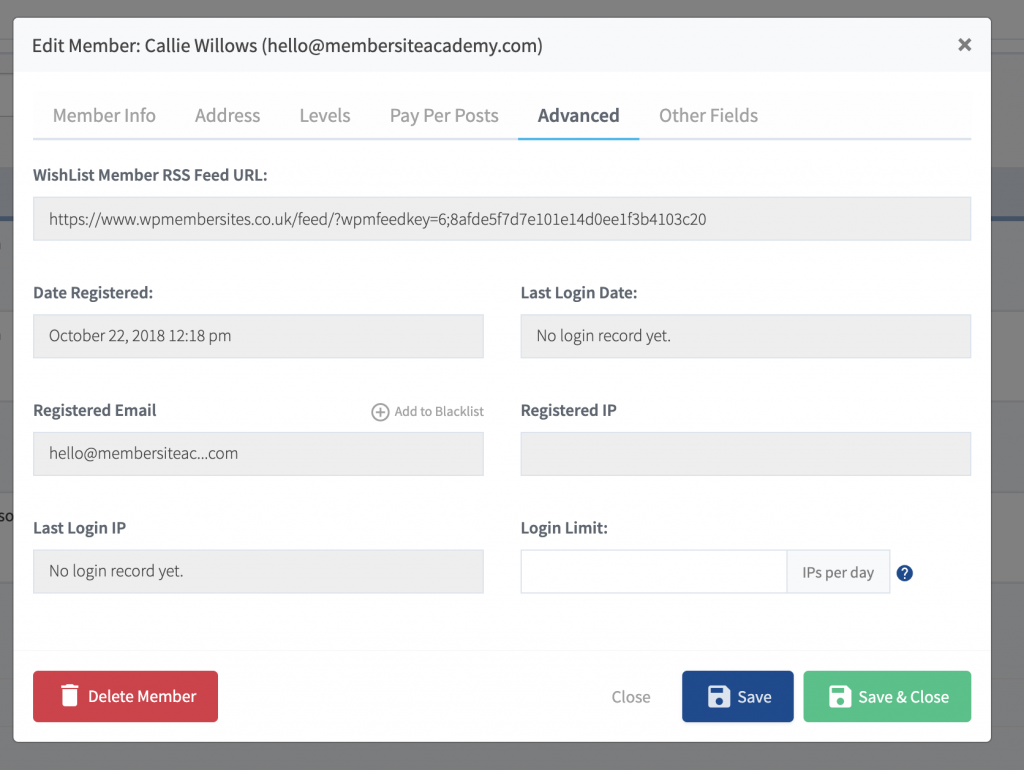The image size is (1024, 770).
Task: Select the Advanced tab
Action: click(x=579, y=116)
